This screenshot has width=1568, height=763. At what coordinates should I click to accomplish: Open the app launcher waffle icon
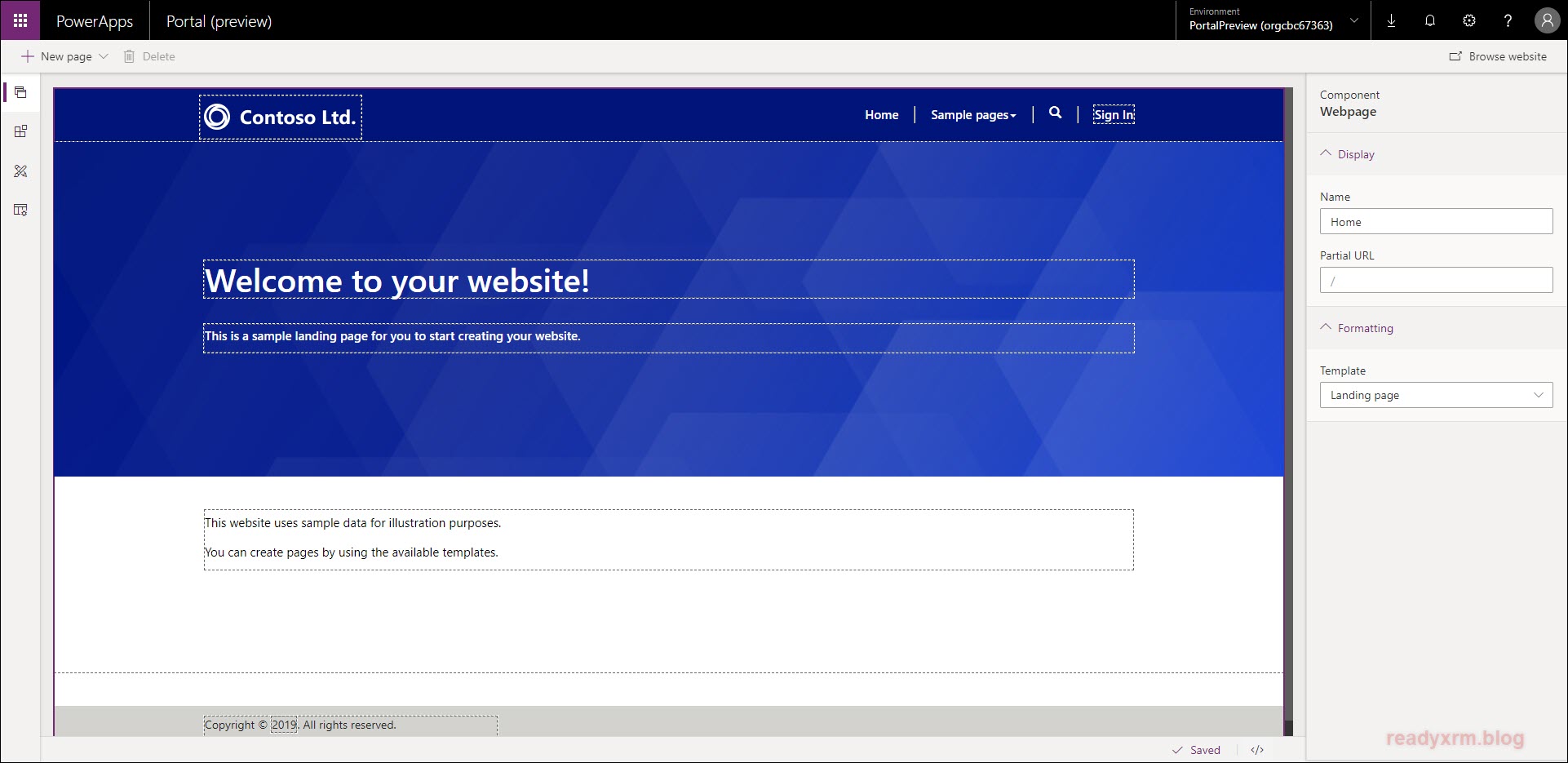pos(20,20)
